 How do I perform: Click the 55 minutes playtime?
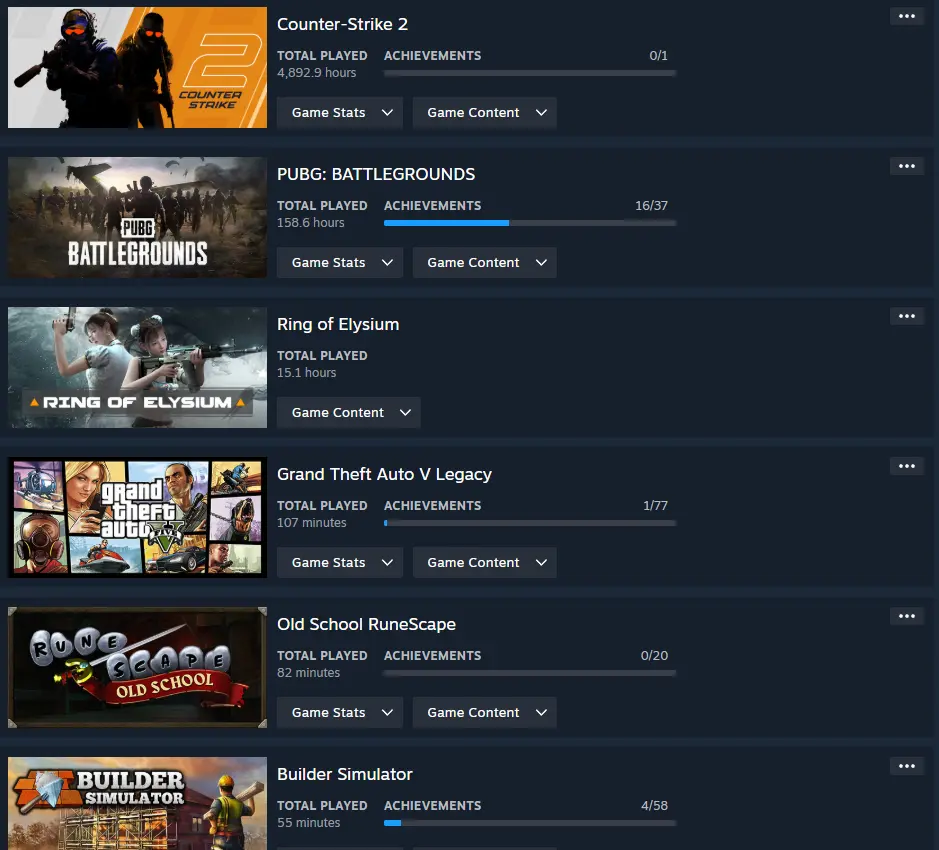(308, 823)
